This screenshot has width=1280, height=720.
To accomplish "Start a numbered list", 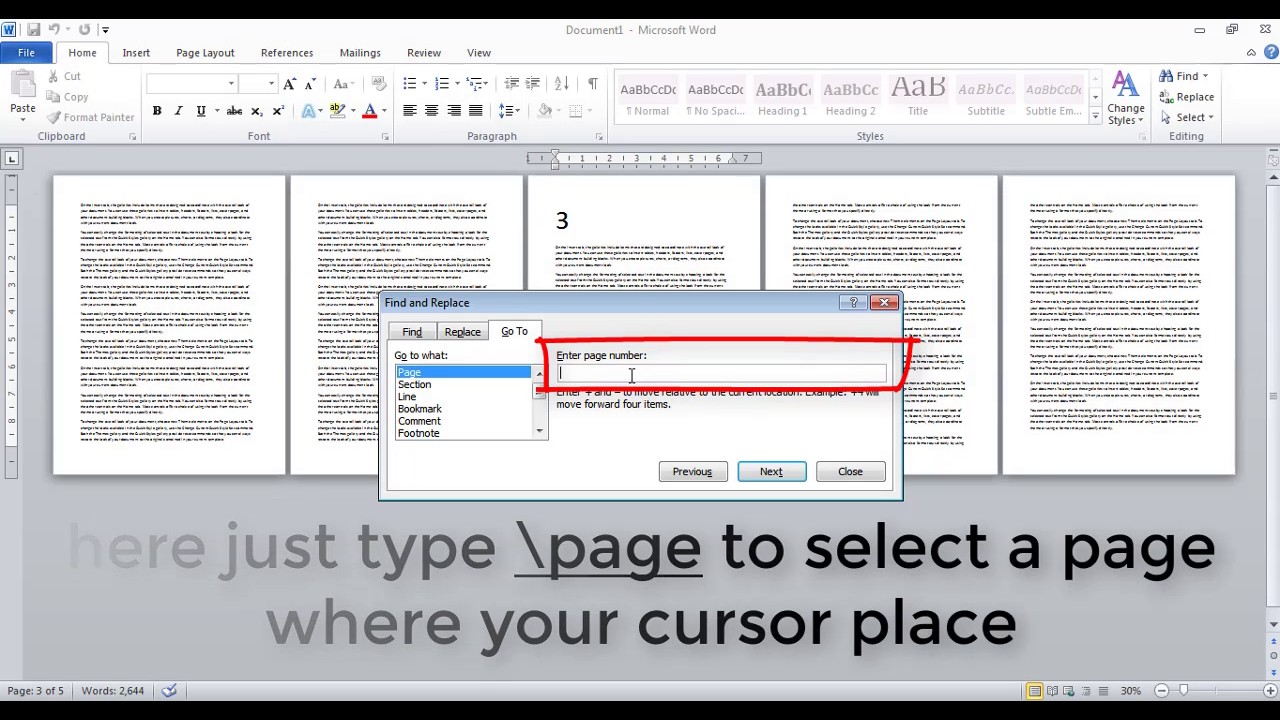I will point(442,84).
